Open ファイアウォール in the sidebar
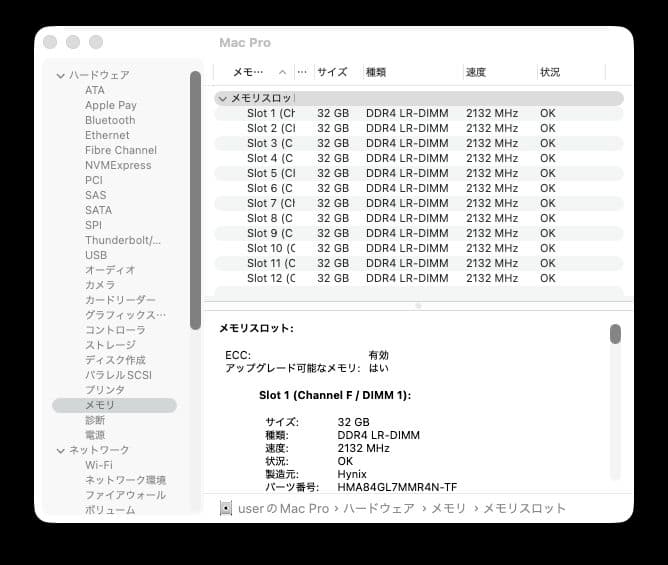This screenshot has width=668, height=565. click(x=125, y=495)
